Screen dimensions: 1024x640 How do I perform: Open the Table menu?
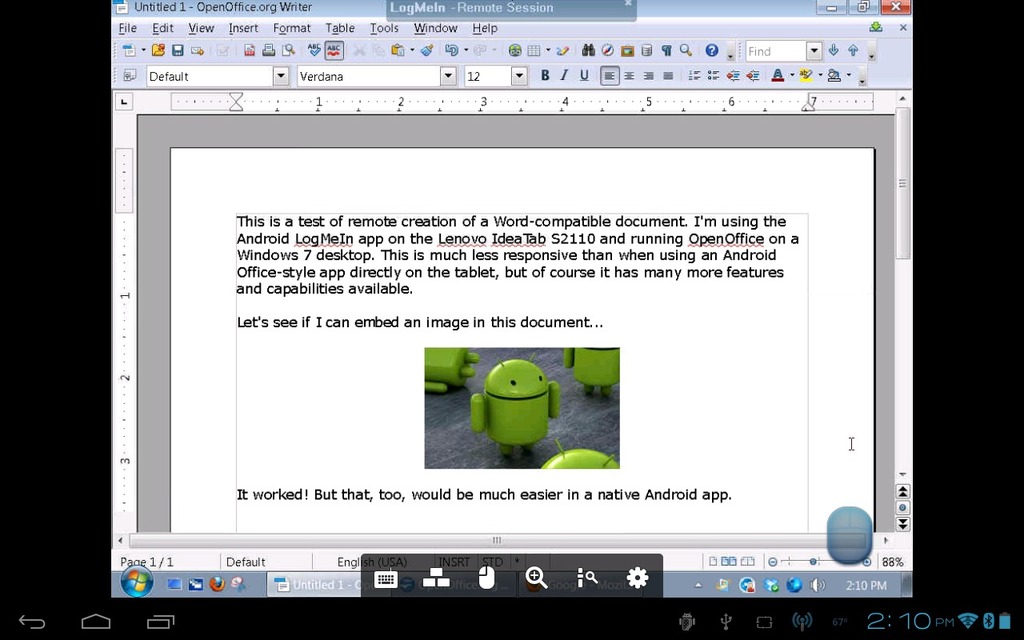pyautogui.click(x=340, y=28)
